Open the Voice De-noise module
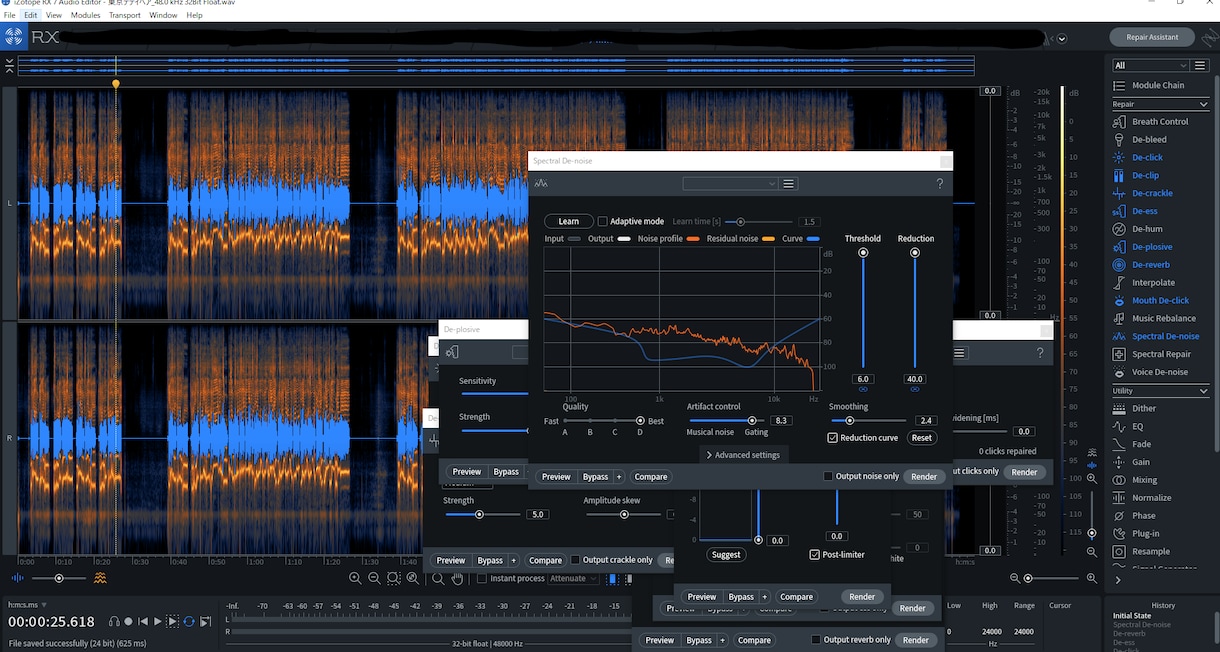 1160,372
